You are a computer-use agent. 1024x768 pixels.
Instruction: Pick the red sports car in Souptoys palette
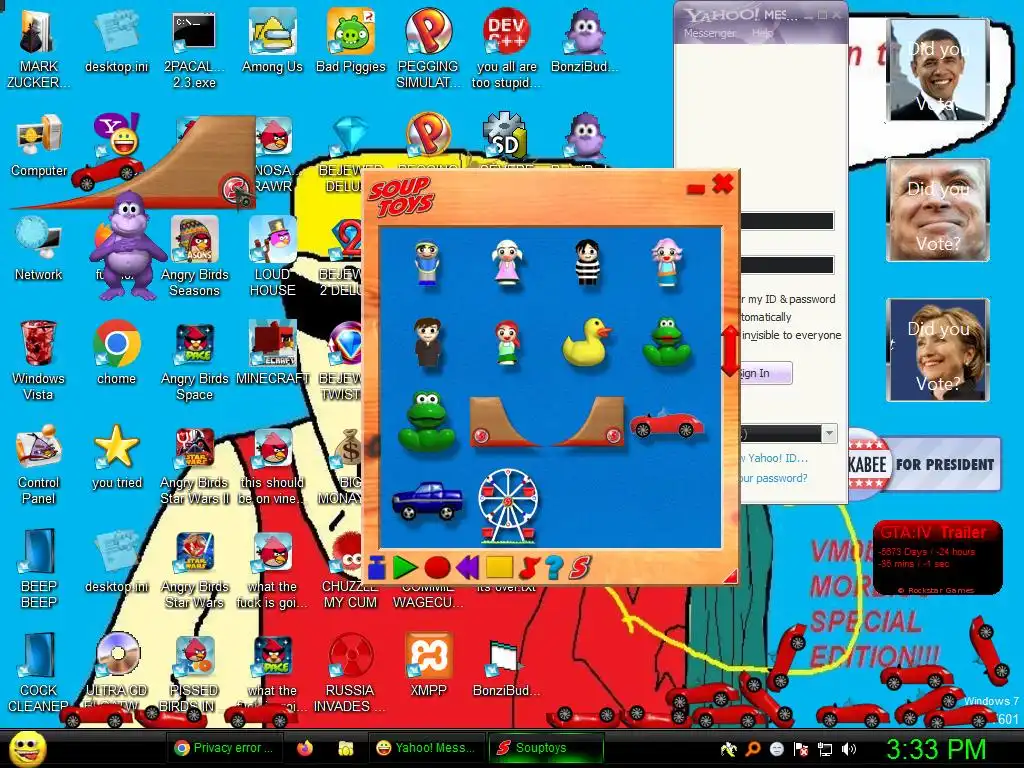click(667, 423)
